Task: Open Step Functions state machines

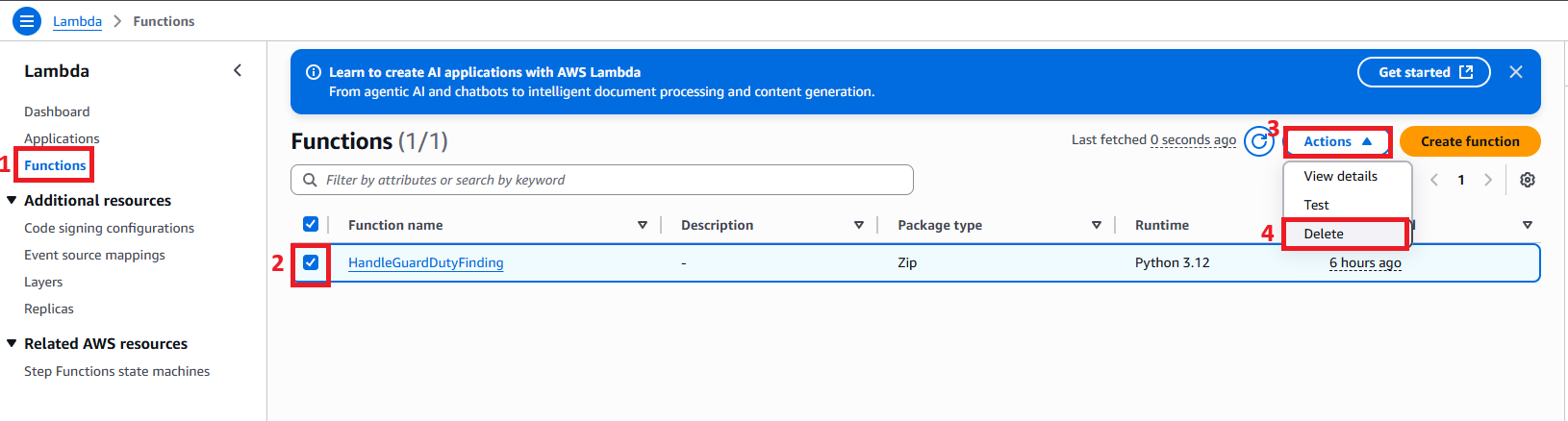Action: click(x=116, y=371)
